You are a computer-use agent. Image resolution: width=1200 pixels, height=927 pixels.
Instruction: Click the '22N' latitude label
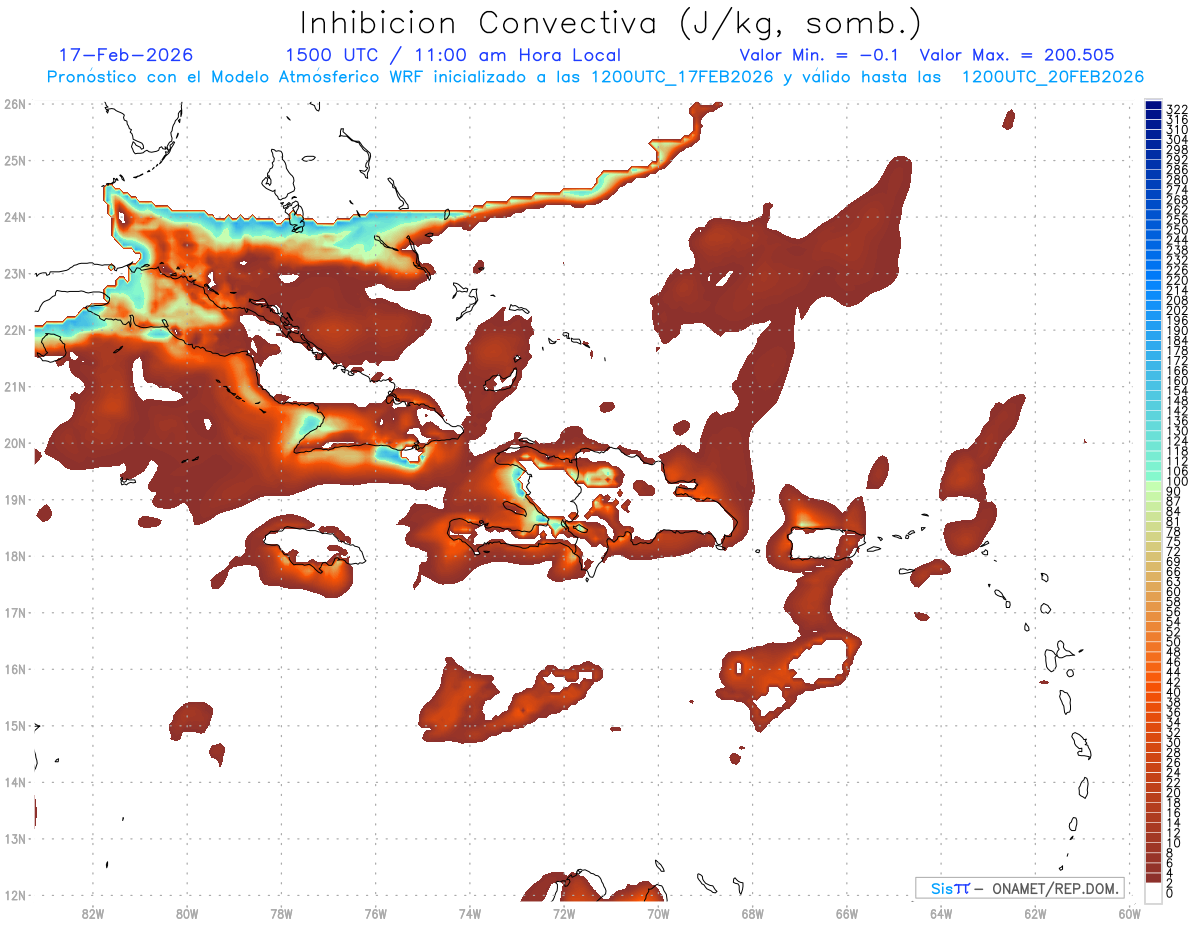click(x=14, y=329)
